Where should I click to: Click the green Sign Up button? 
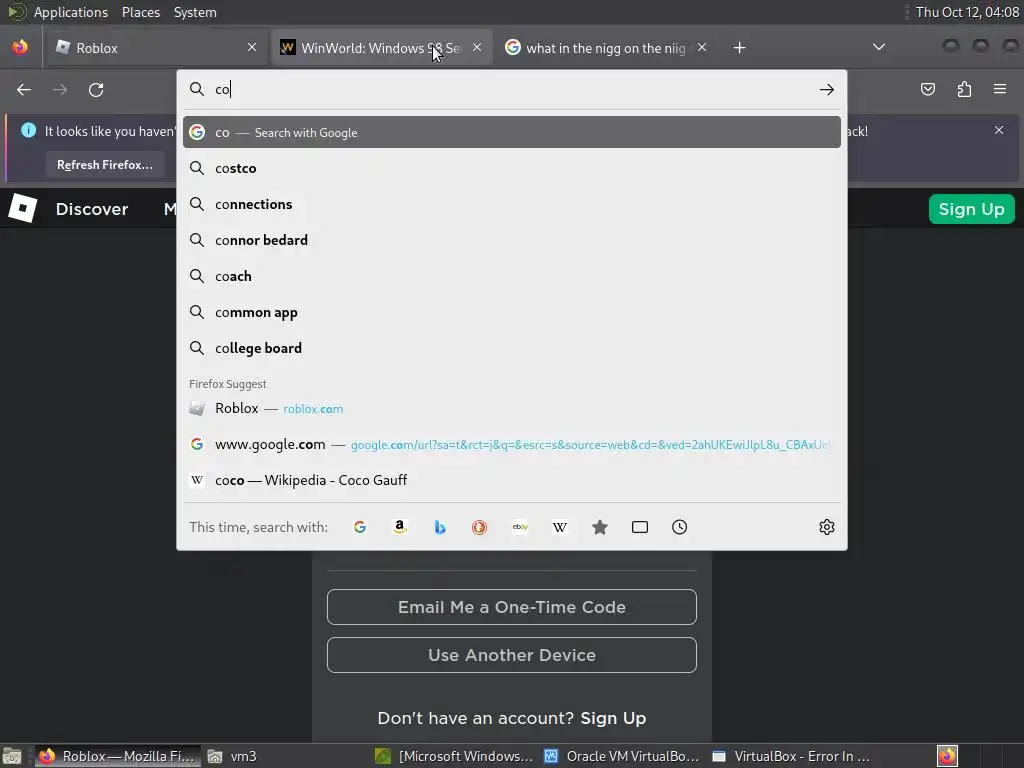971,209
